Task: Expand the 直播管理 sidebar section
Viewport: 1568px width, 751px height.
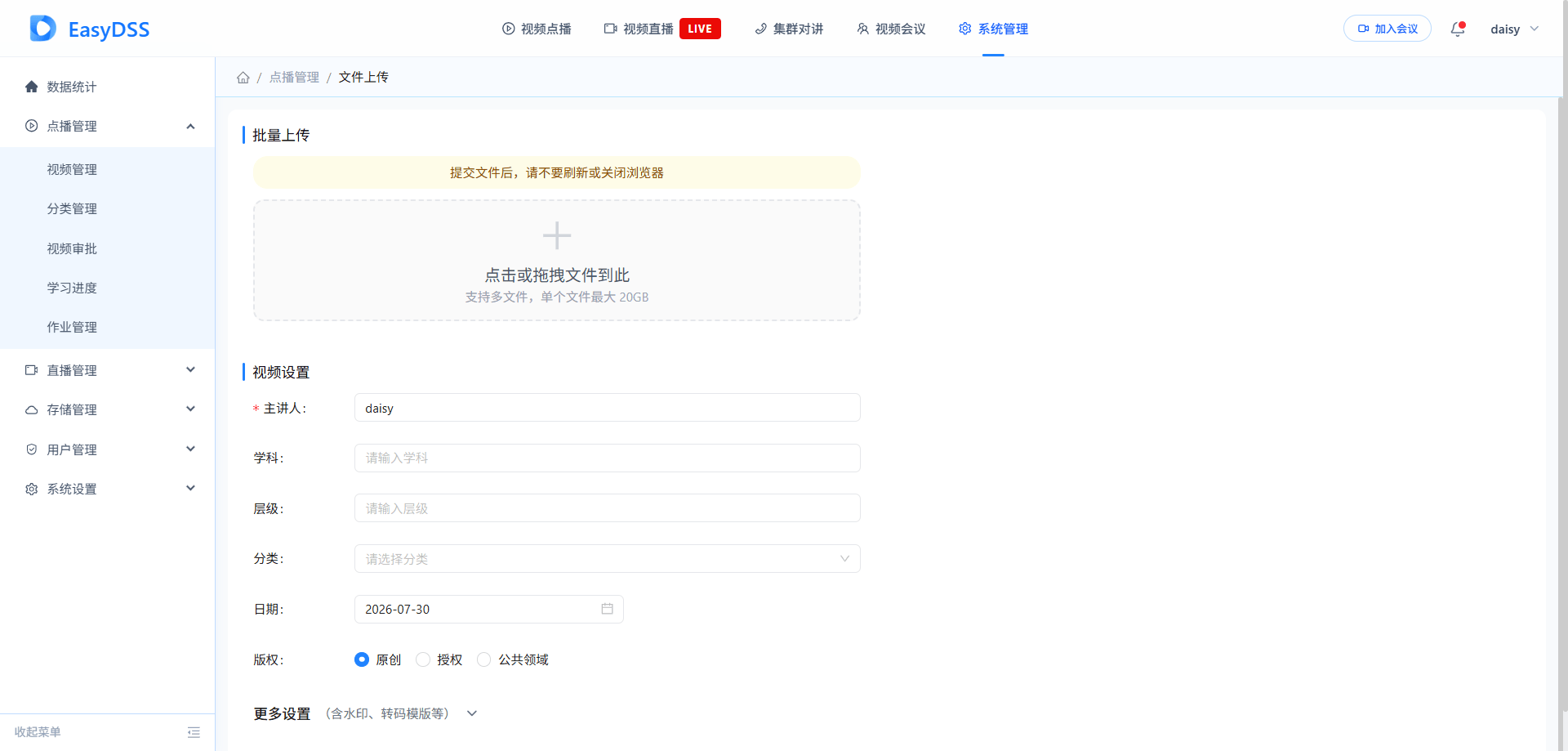Action: click(190, 370)
